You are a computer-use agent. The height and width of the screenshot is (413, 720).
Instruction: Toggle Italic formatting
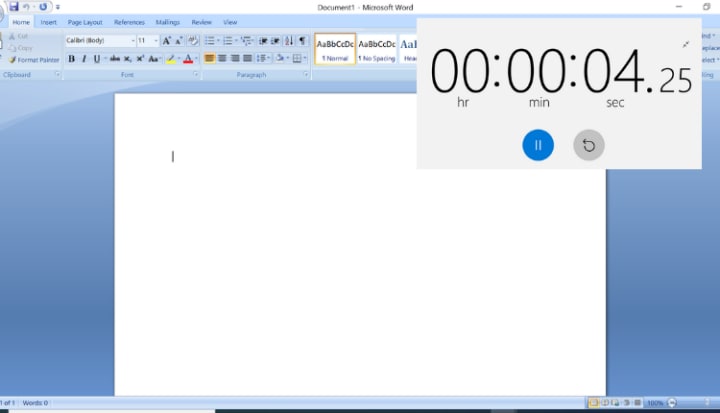(84, 59)
